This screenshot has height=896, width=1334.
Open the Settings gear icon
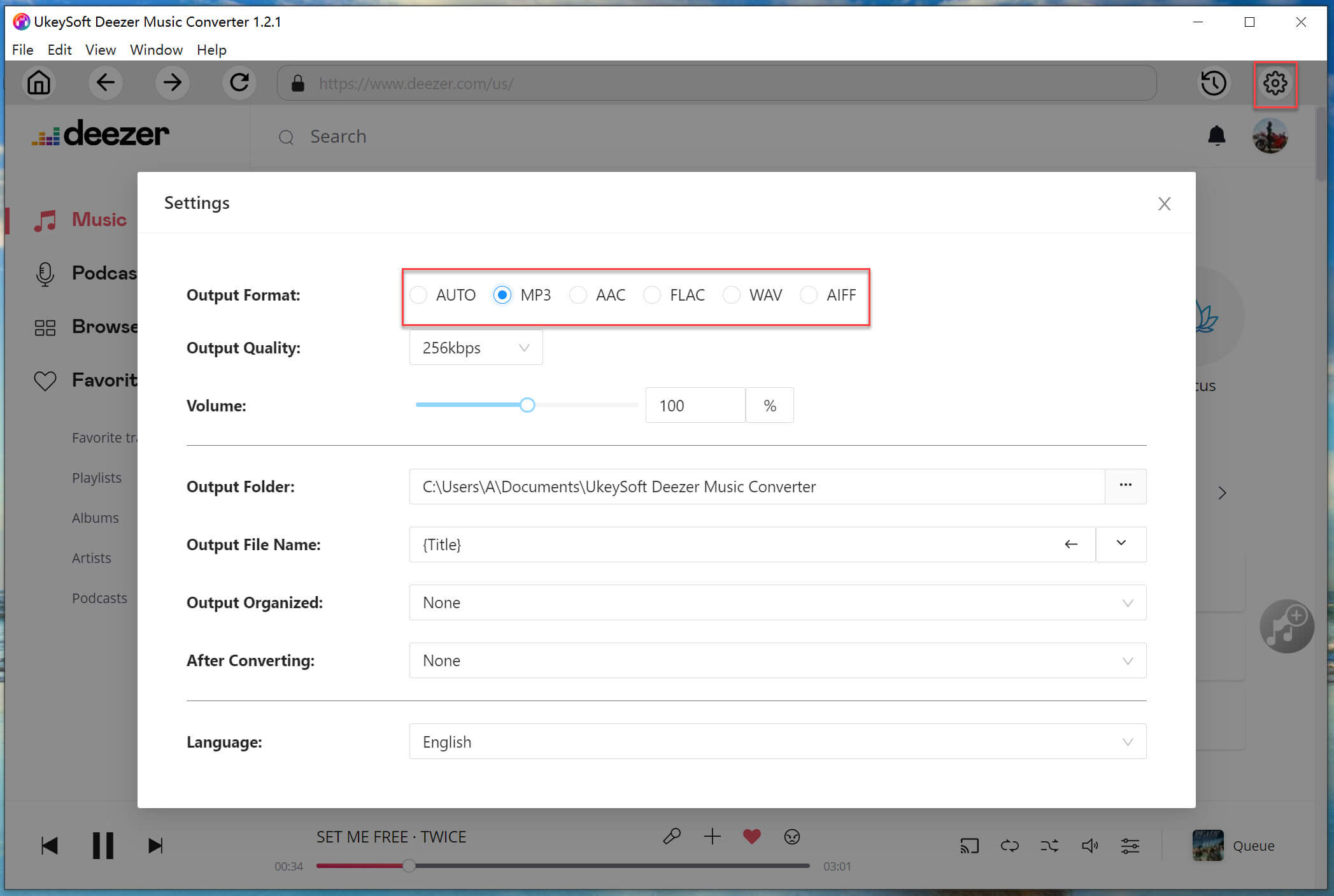[1275, 83]
